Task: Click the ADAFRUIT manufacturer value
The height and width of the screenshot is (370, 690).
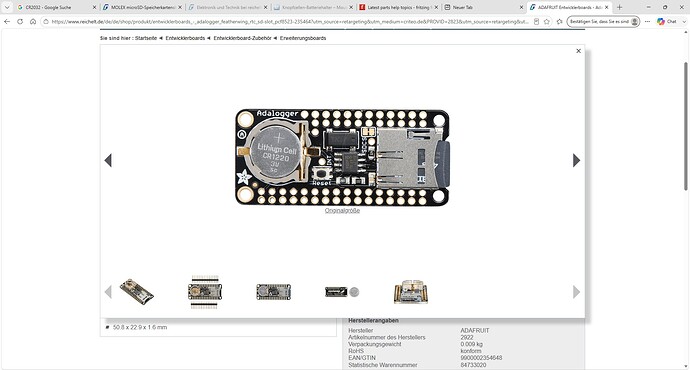Action: [x=475, y=330]
